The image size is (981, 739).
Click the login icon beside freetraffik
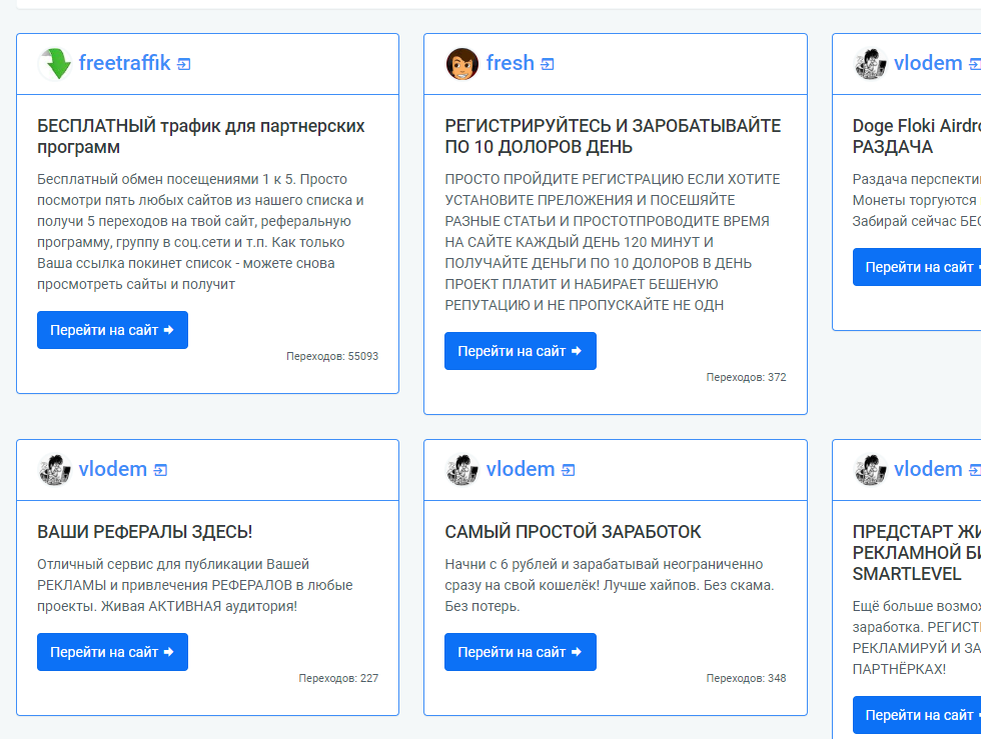tap(184, 64)
